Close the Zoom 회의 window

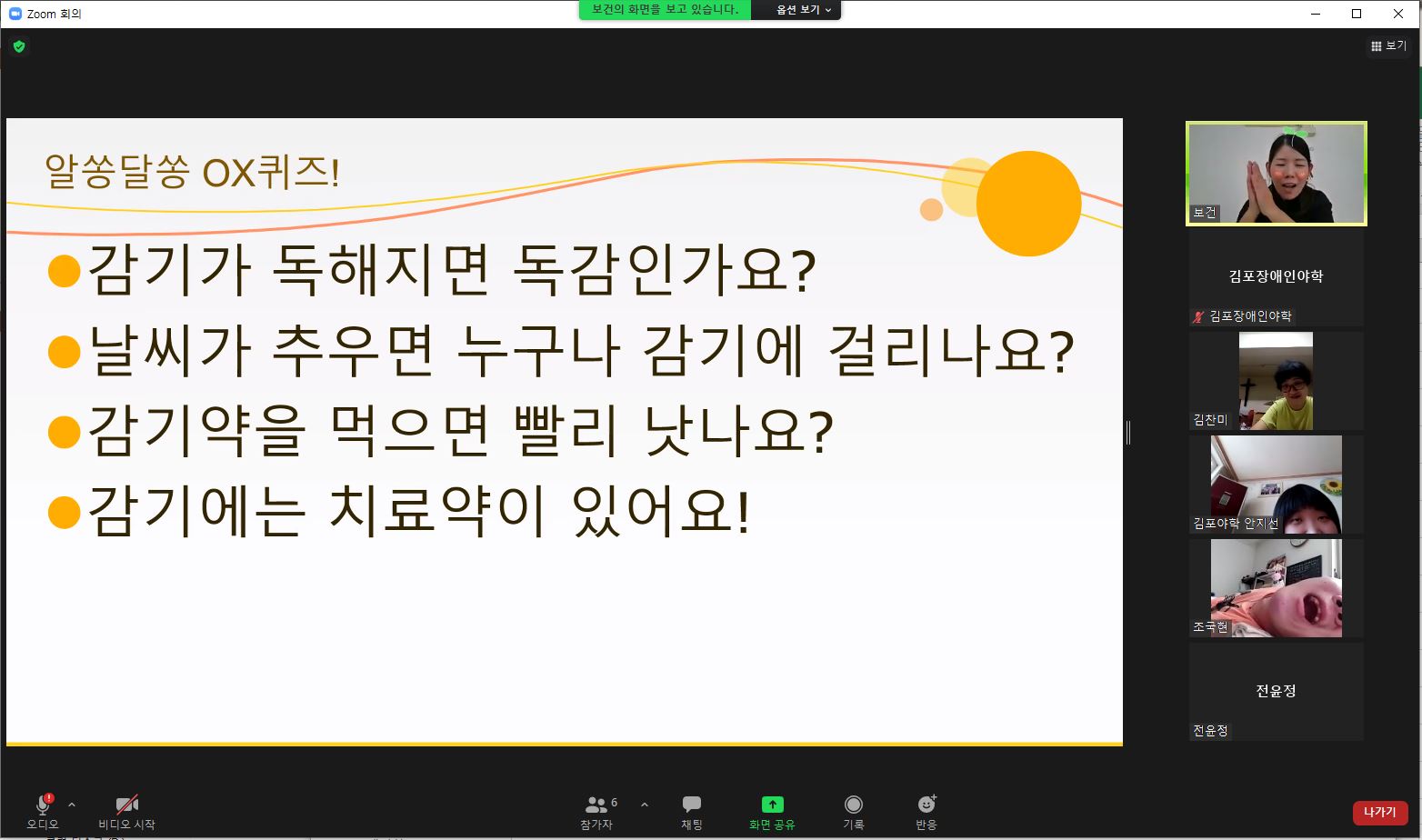[x=1398, y=14]
